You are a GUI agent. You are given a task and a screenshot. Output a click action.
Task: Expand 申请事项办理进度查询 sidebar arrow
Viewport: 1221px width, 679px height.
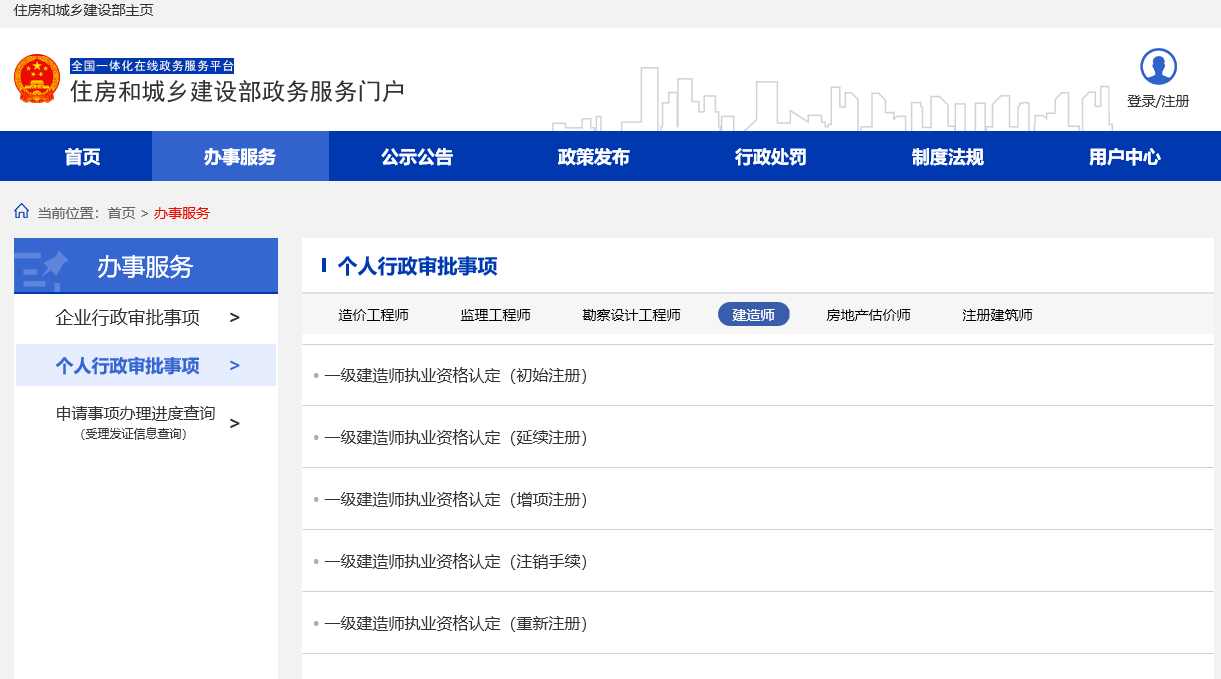235,423
